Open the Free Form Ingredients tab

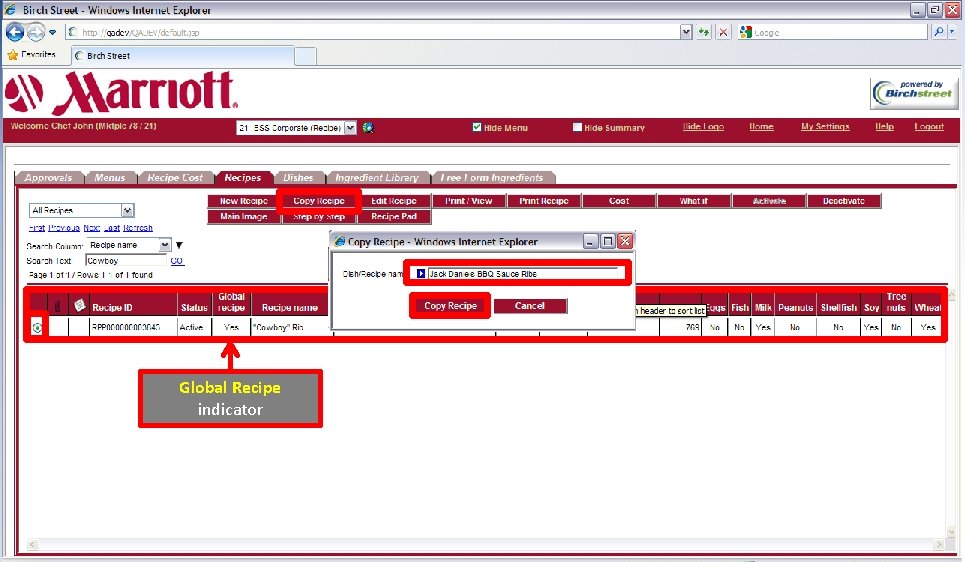pos(492,177)
